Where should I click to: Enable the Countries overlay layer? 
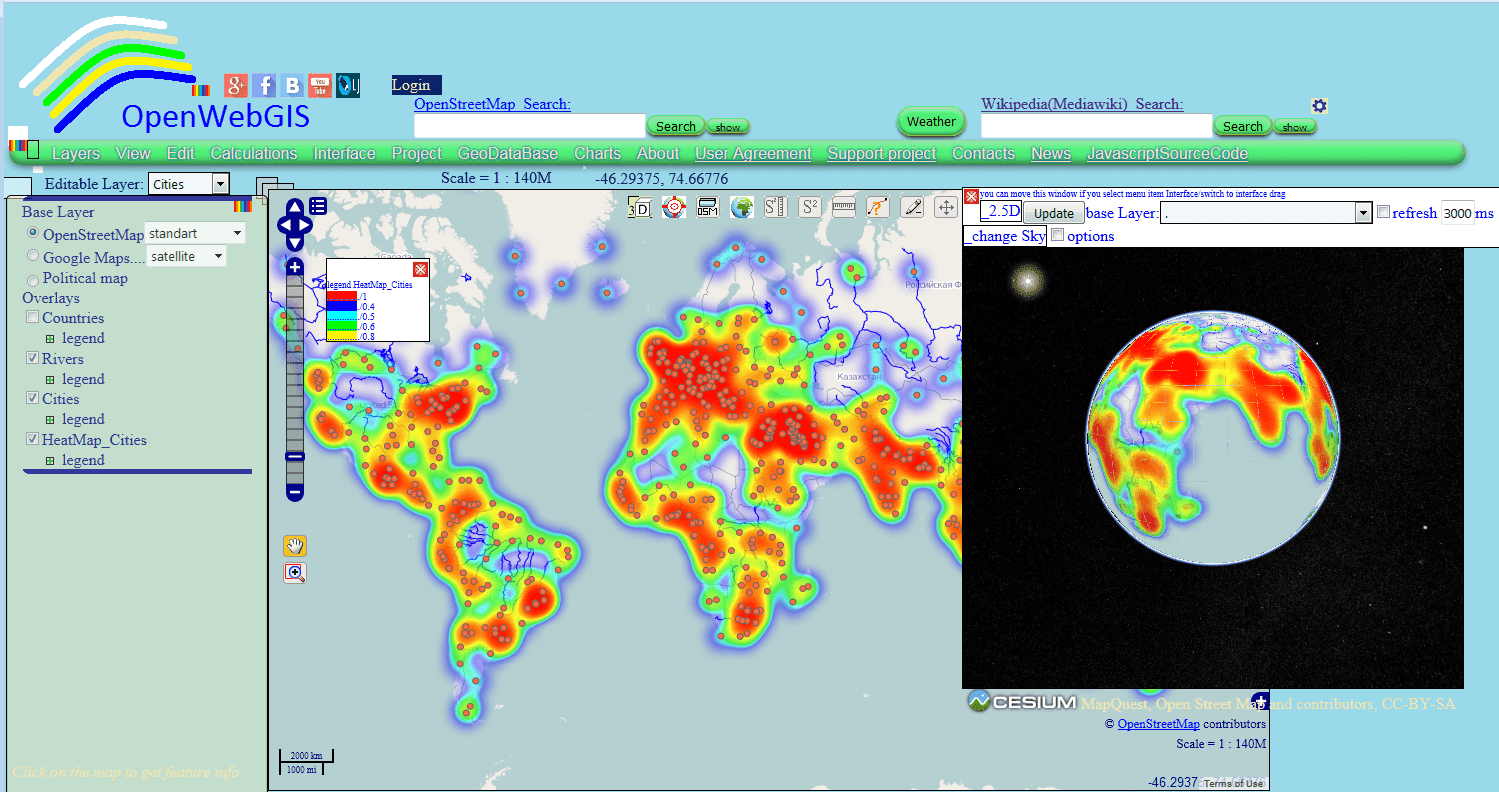click(x=30, y=317)
